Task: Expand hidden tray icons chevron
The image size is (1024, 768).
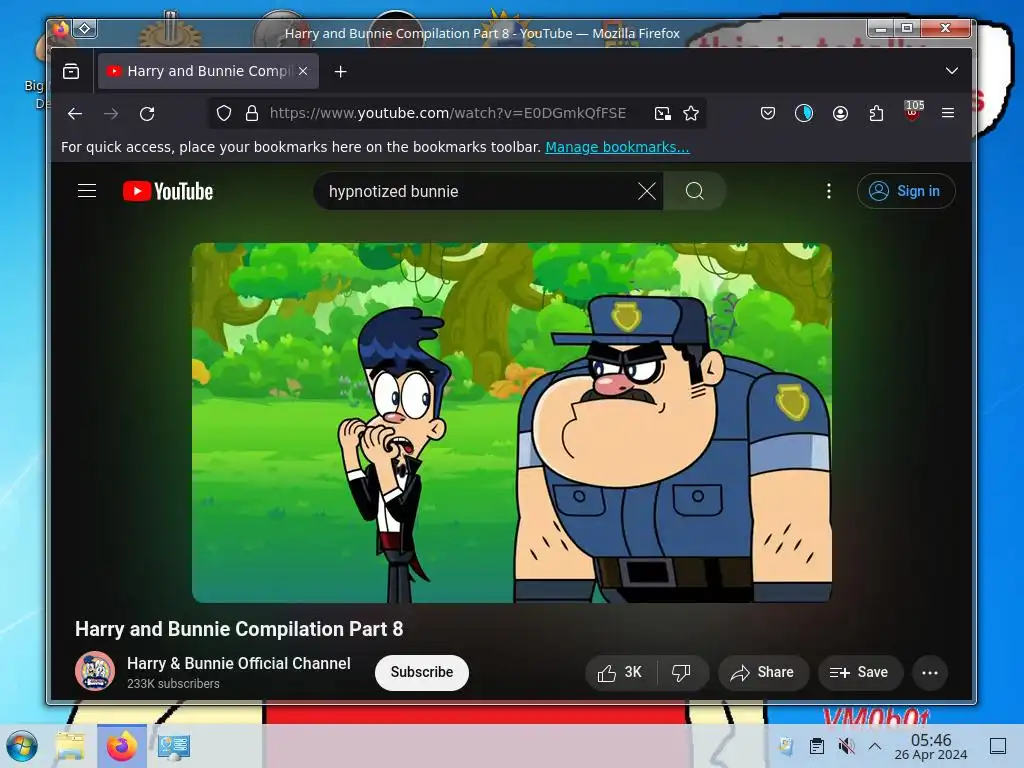Action: click(x=875, y=746)
